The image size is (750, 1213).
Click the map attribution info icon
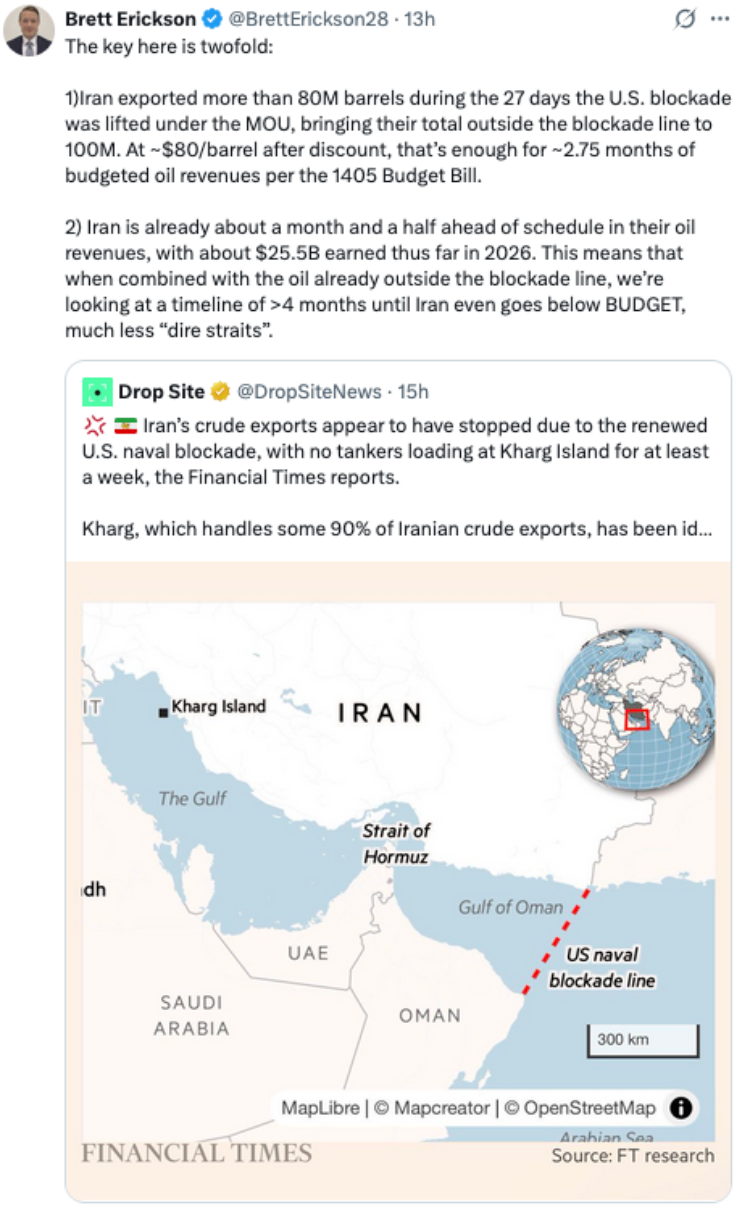pos(680,1107)
